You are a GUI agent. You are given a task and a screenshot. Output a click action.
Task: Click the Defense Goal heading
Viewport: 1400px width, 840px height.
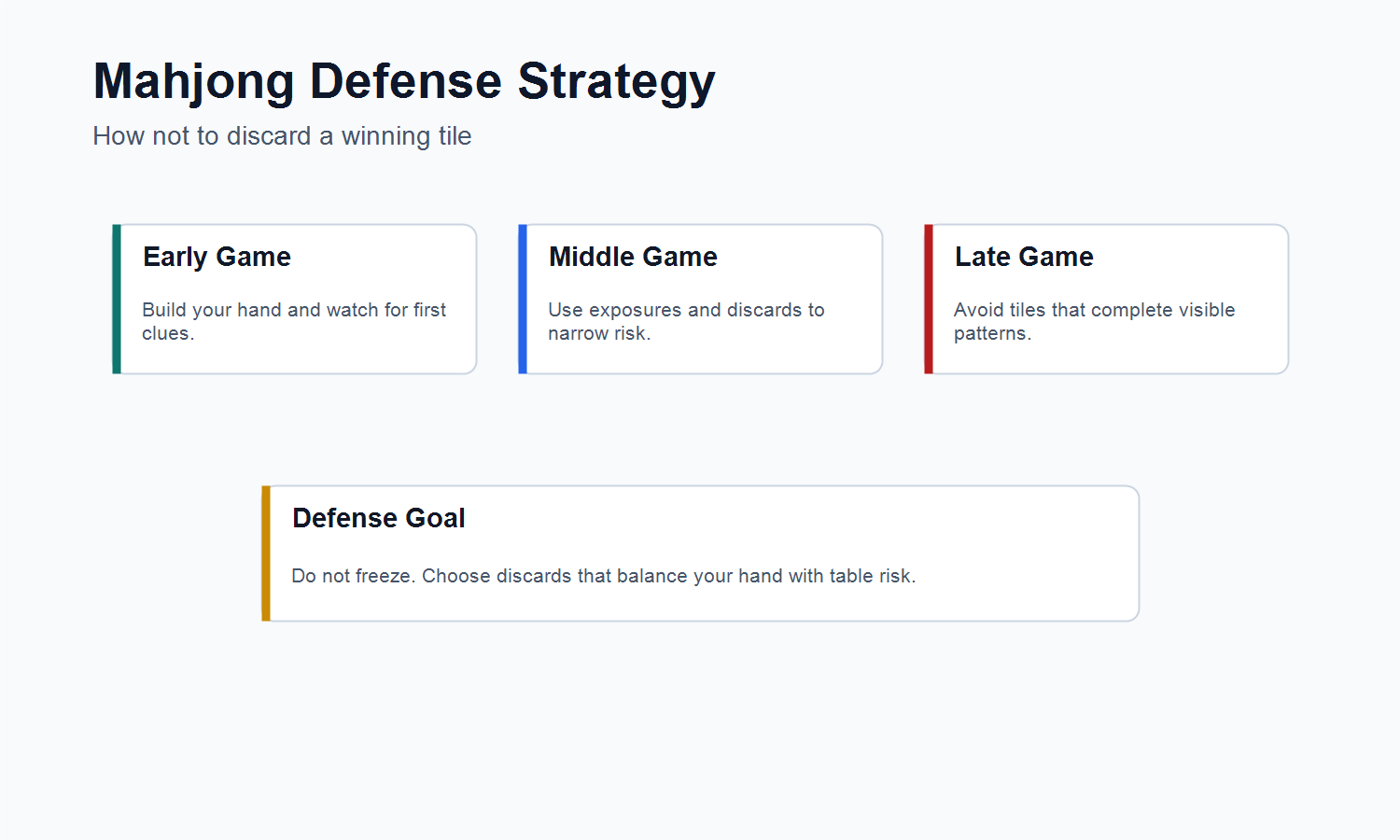coord(378,518)
